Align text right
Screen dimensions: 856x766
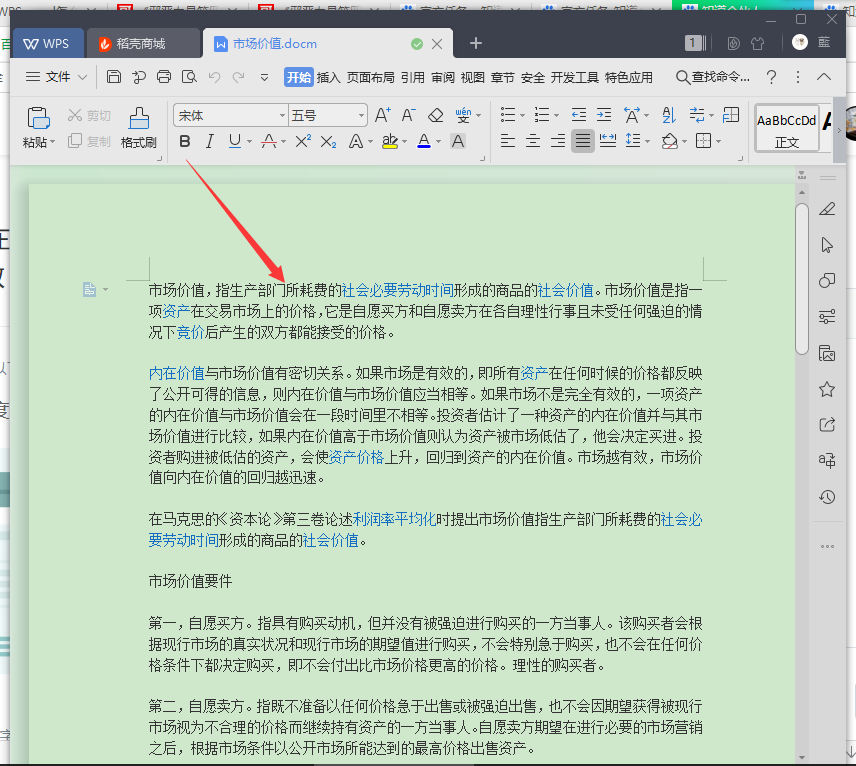(558, 141)
